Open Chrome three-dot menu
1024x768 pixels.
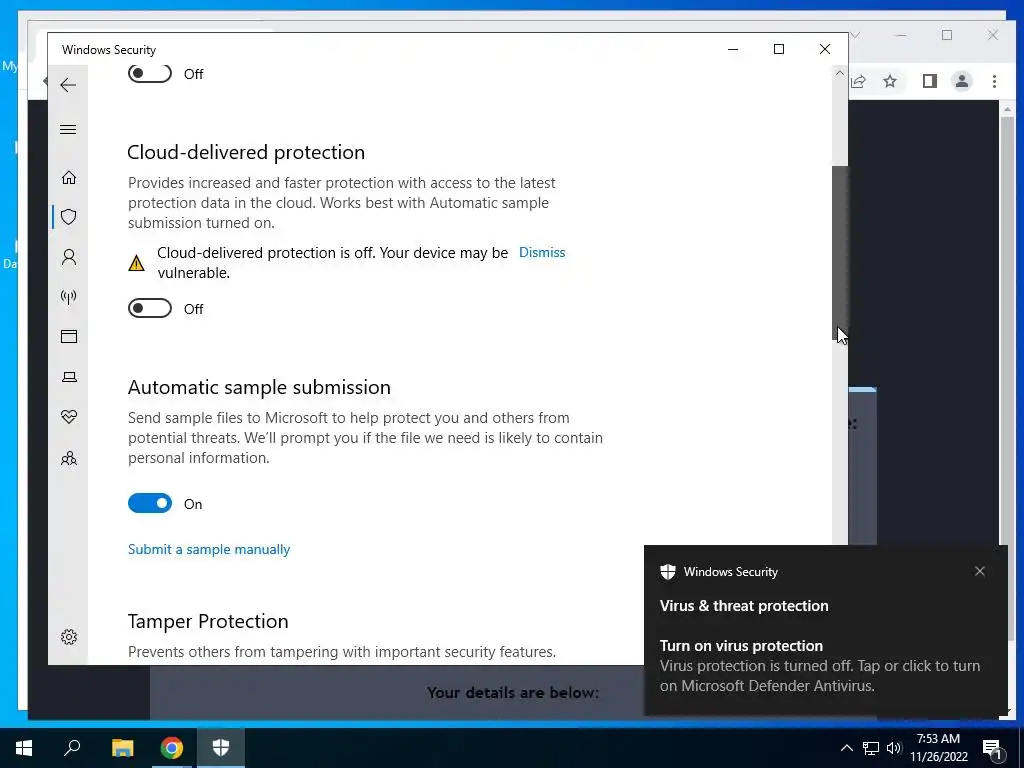tap(994, 81)
